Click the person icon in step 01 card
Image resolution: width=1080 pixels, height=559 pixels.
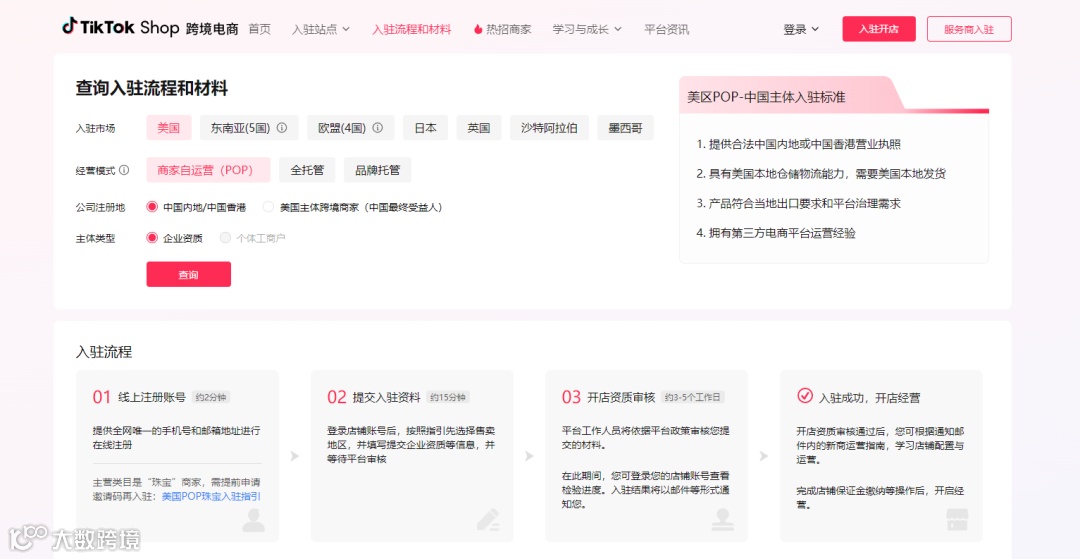(x=253, y=520)
